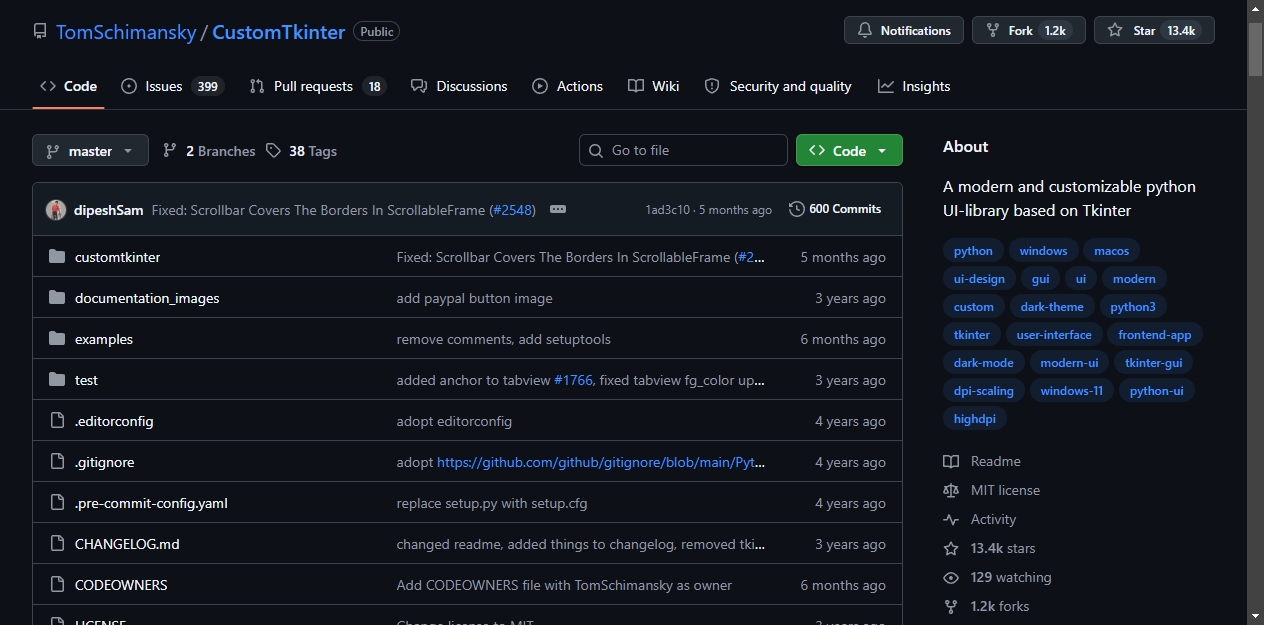1264x625 pixels.
Task: Expand the green Code dropdown
Action: tap(849, 150)
